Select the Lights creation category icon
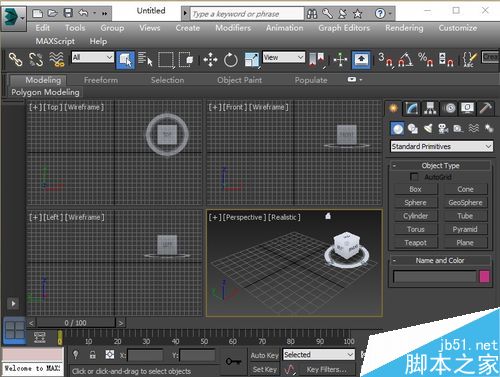Viewport: 500px width, 377px height. [428, 129]
